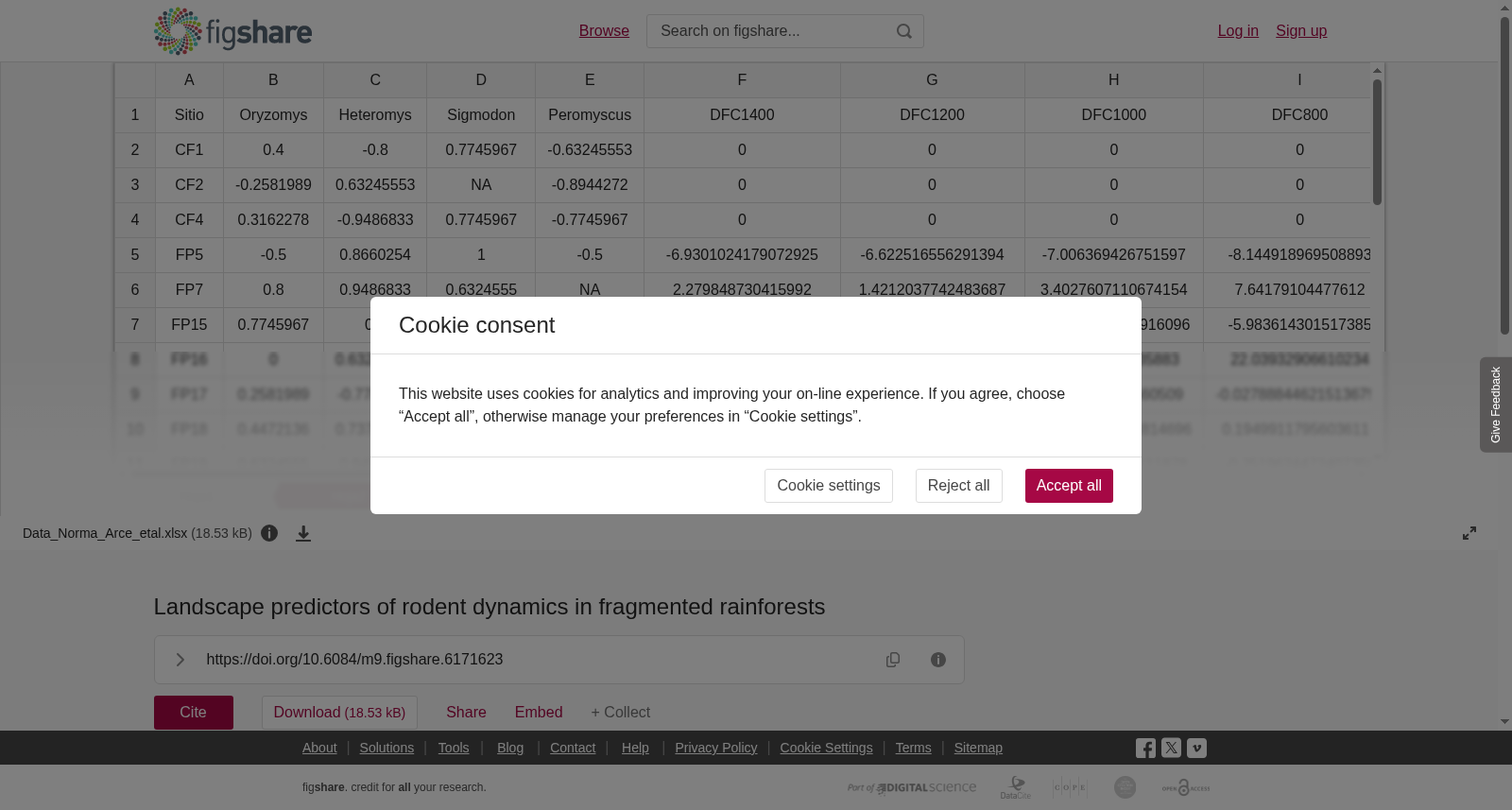Select the cell reading DFC1400
1512x810 pixels.
(742, 115)
